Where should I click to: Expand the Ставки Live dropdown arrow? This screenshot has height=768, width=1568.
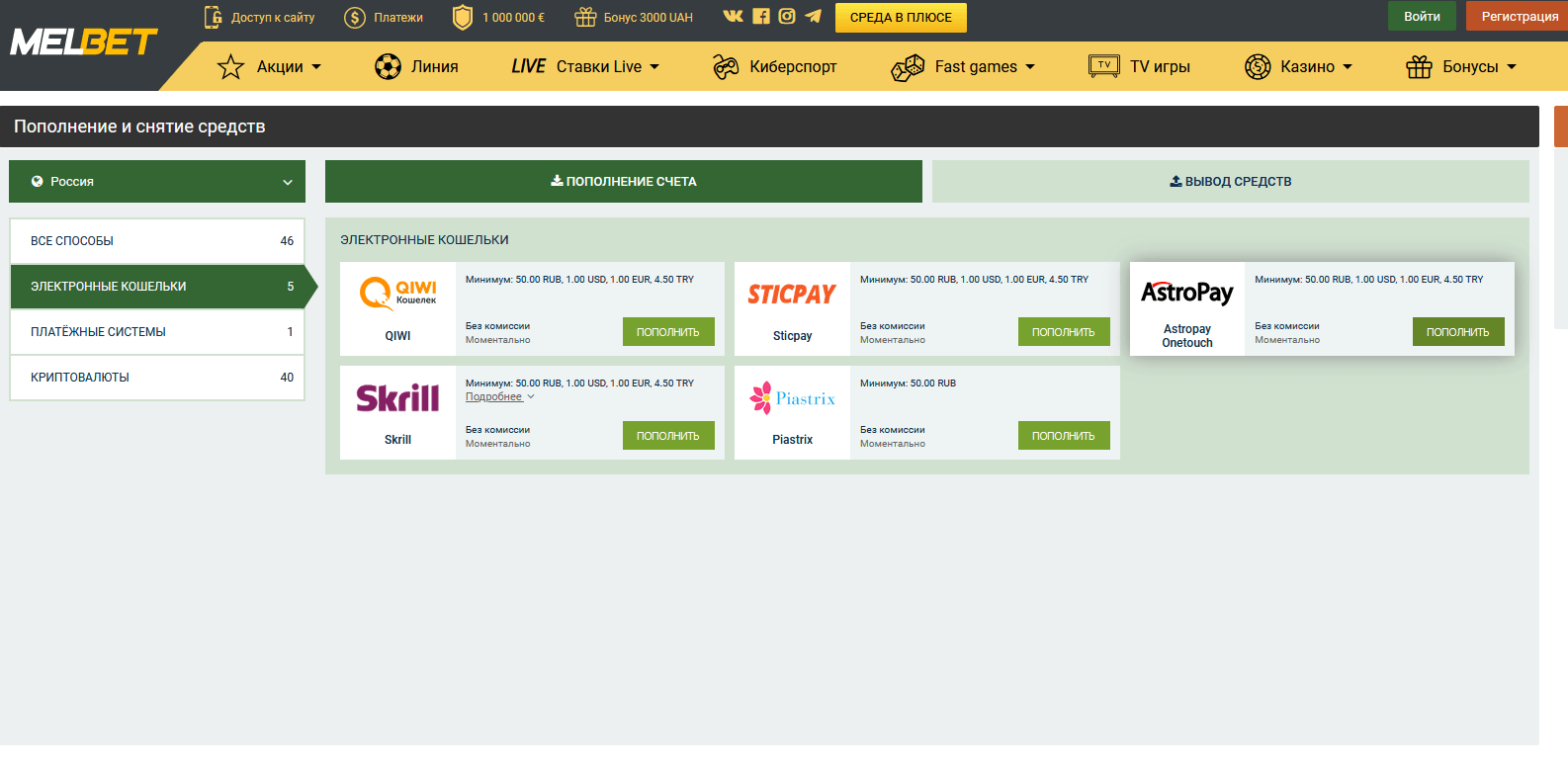tap(654, 67)
